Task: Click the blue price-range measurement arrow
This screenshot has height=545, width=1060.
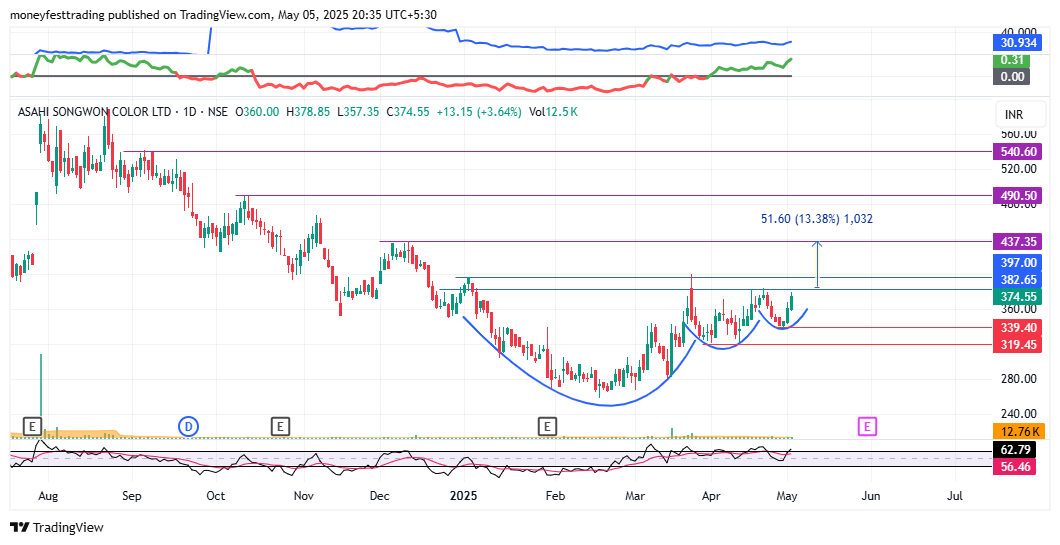Action: (x=817, y=264)
